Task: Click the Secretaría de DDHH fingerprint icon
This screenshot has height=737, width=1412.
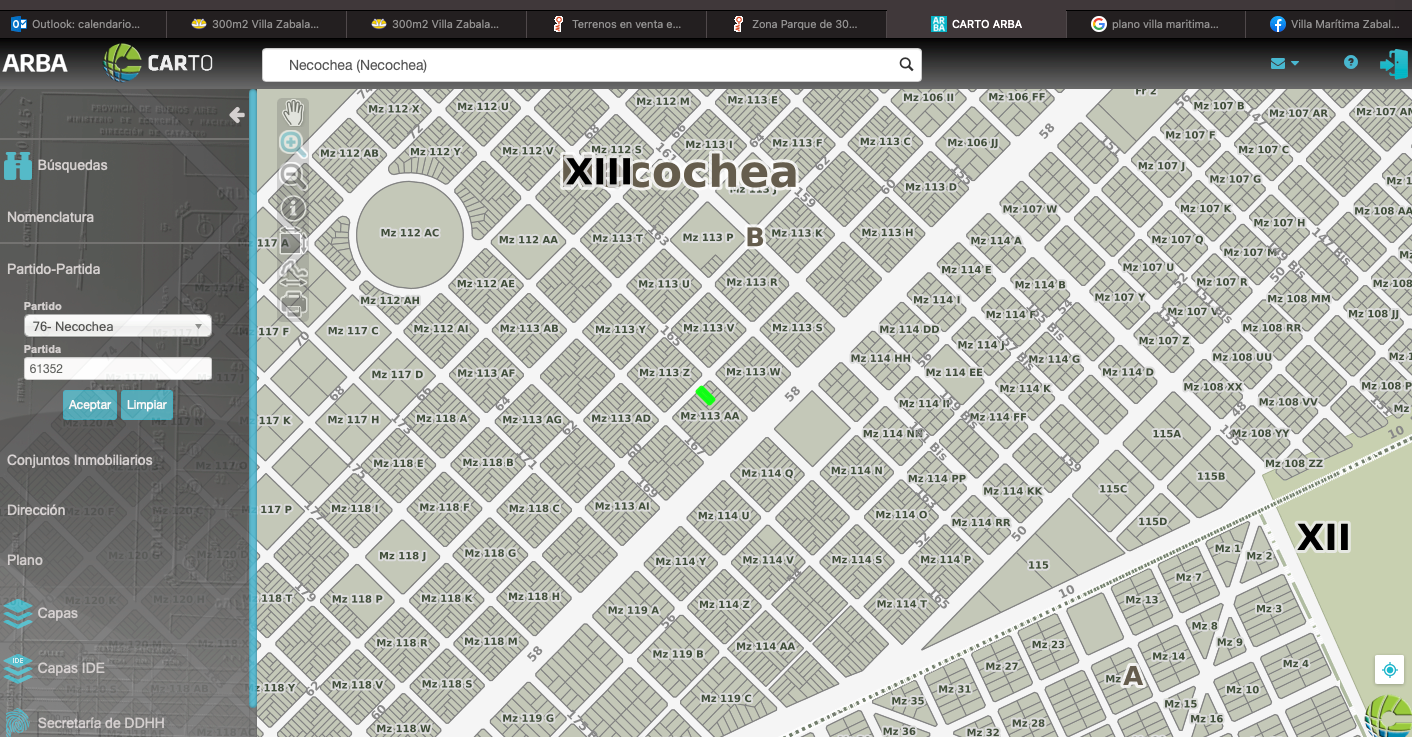Action: click(x=18, y=723)
